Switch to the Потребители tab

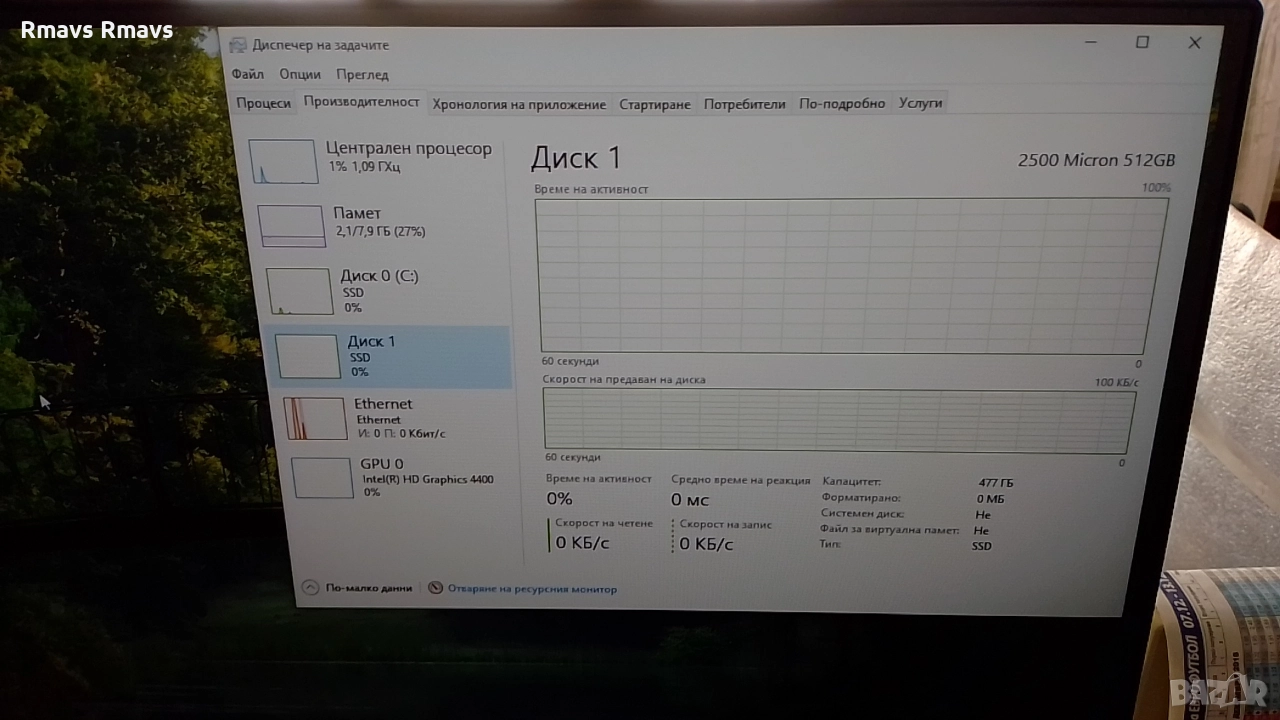click(744, 104)
